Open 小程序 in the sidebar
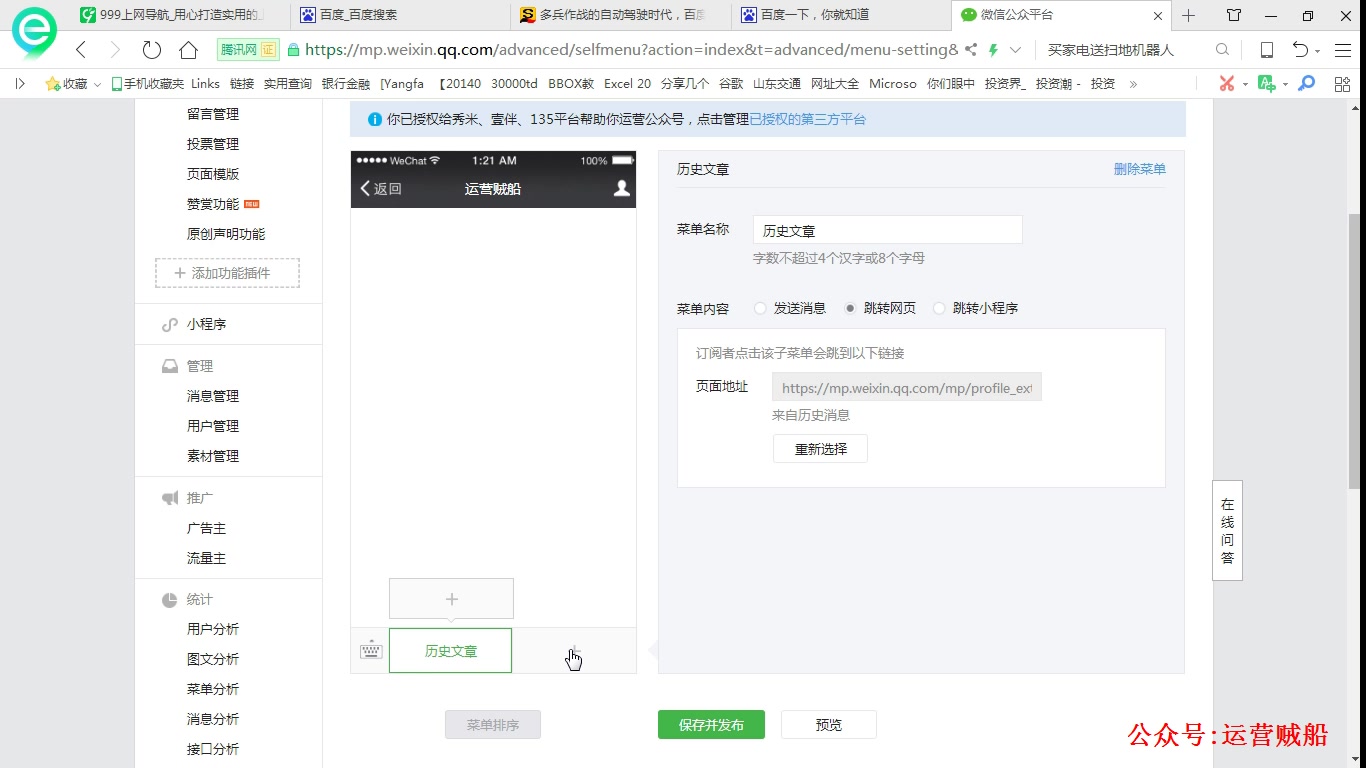 pos(206,324)
